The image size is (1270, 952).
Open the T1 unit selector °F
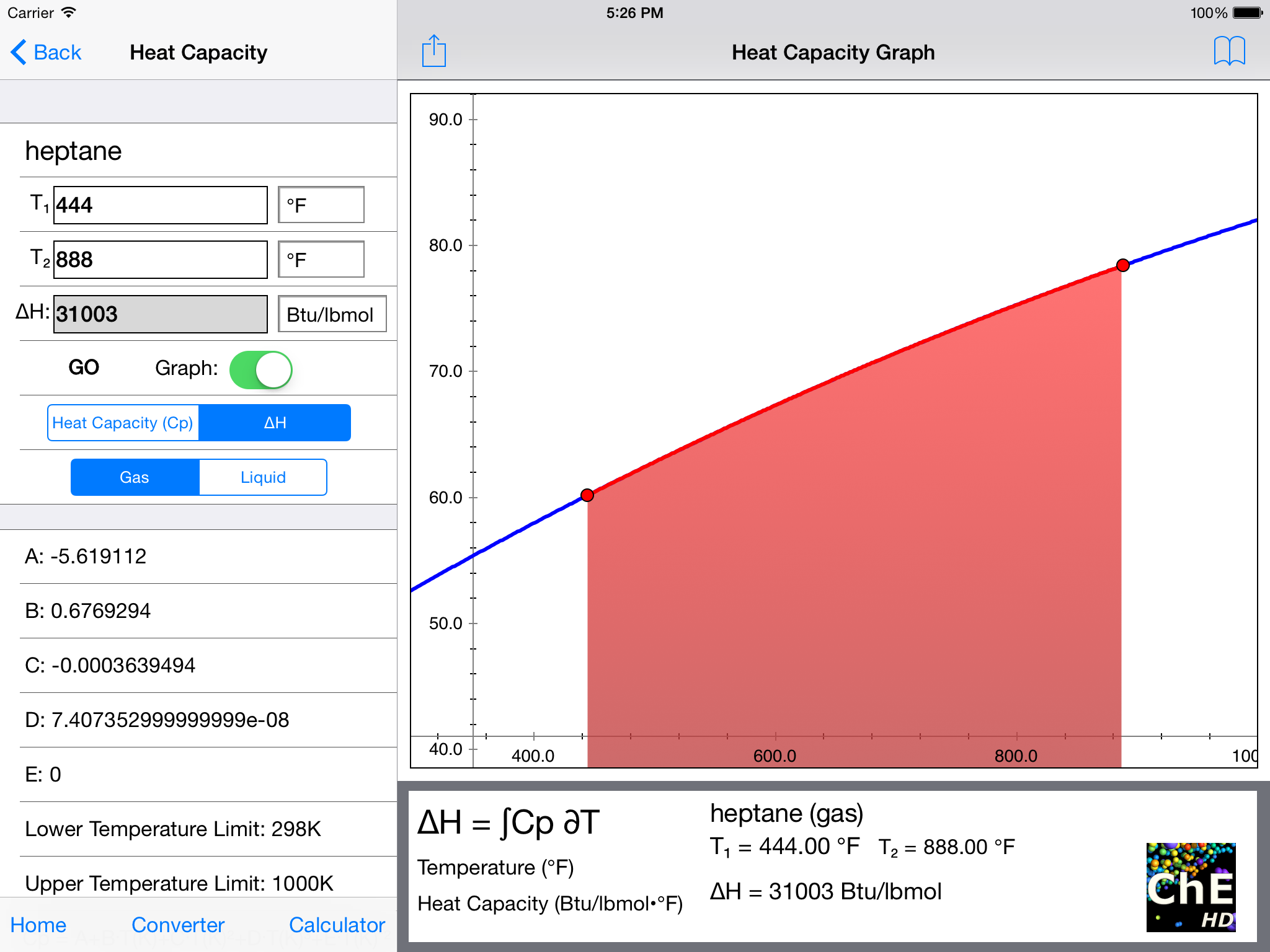point(321,205)
